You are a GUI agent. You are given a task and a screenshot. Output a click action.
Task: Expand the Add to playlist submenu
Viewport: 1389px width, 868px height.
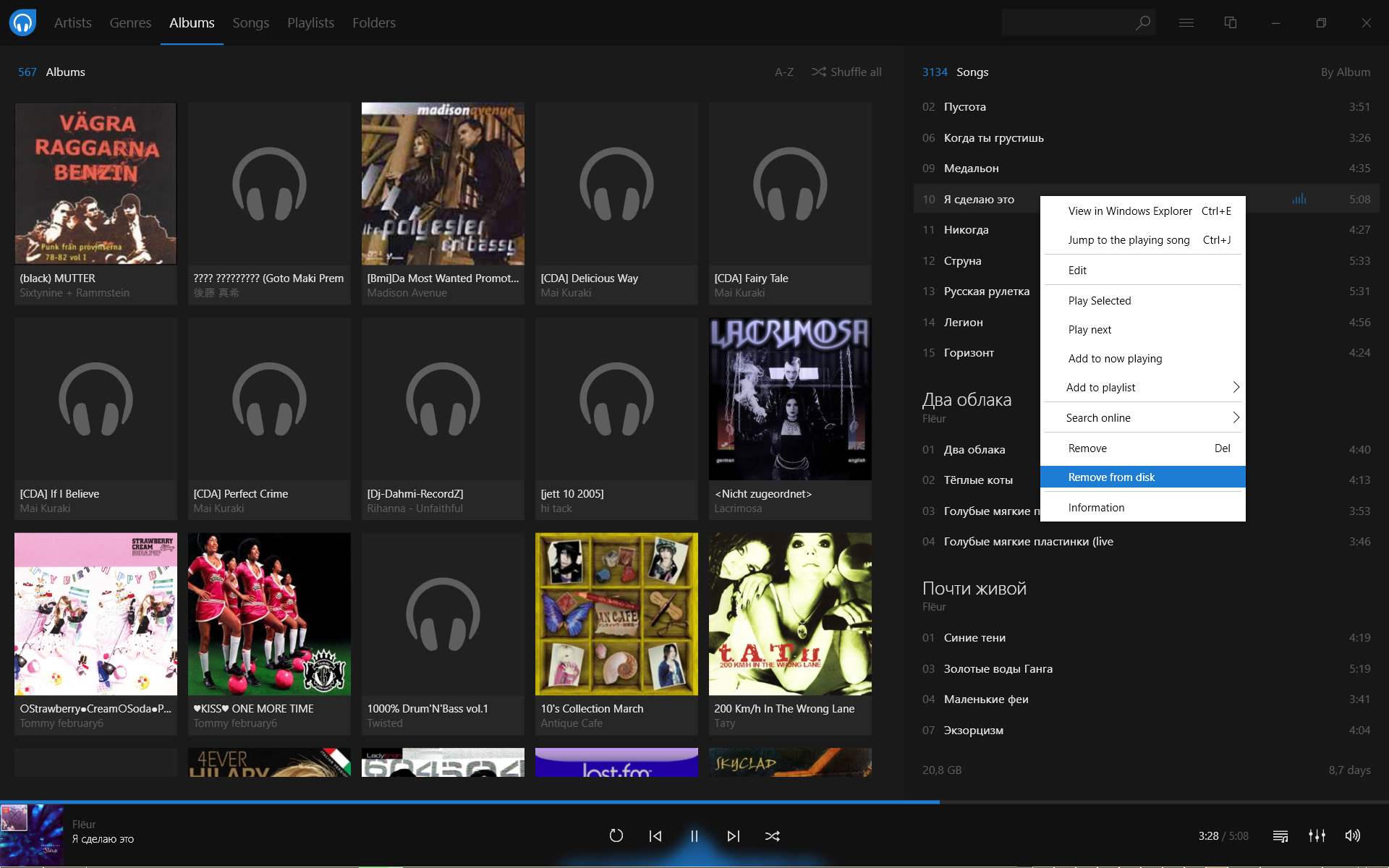pos(1143,387)
